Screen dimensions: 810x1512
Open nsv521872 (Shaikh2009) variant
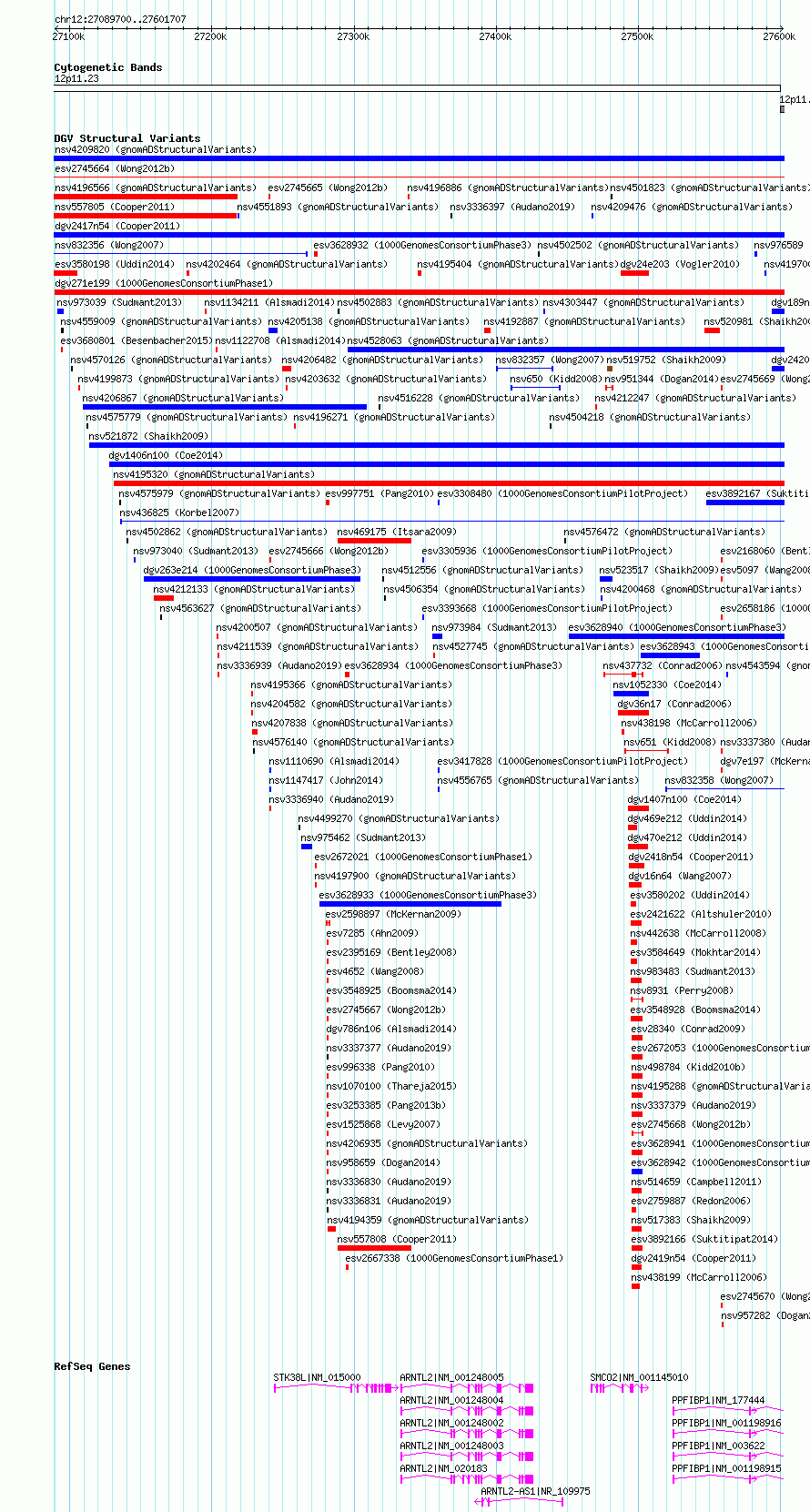(x=148, y=436)
